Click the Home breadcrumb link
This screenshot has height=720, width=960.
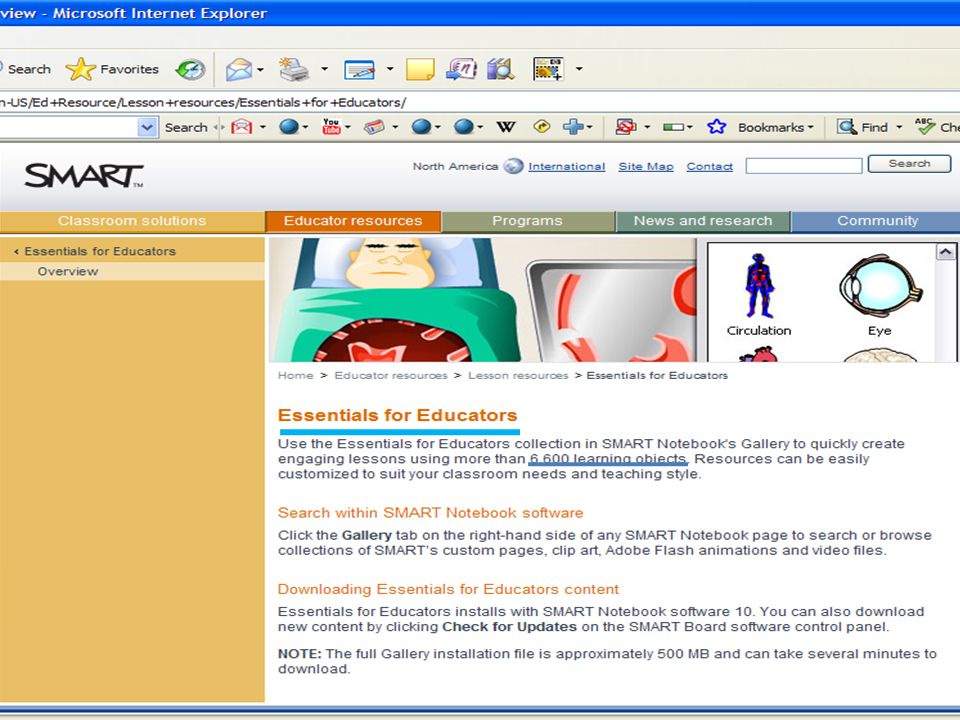(296, 375)
